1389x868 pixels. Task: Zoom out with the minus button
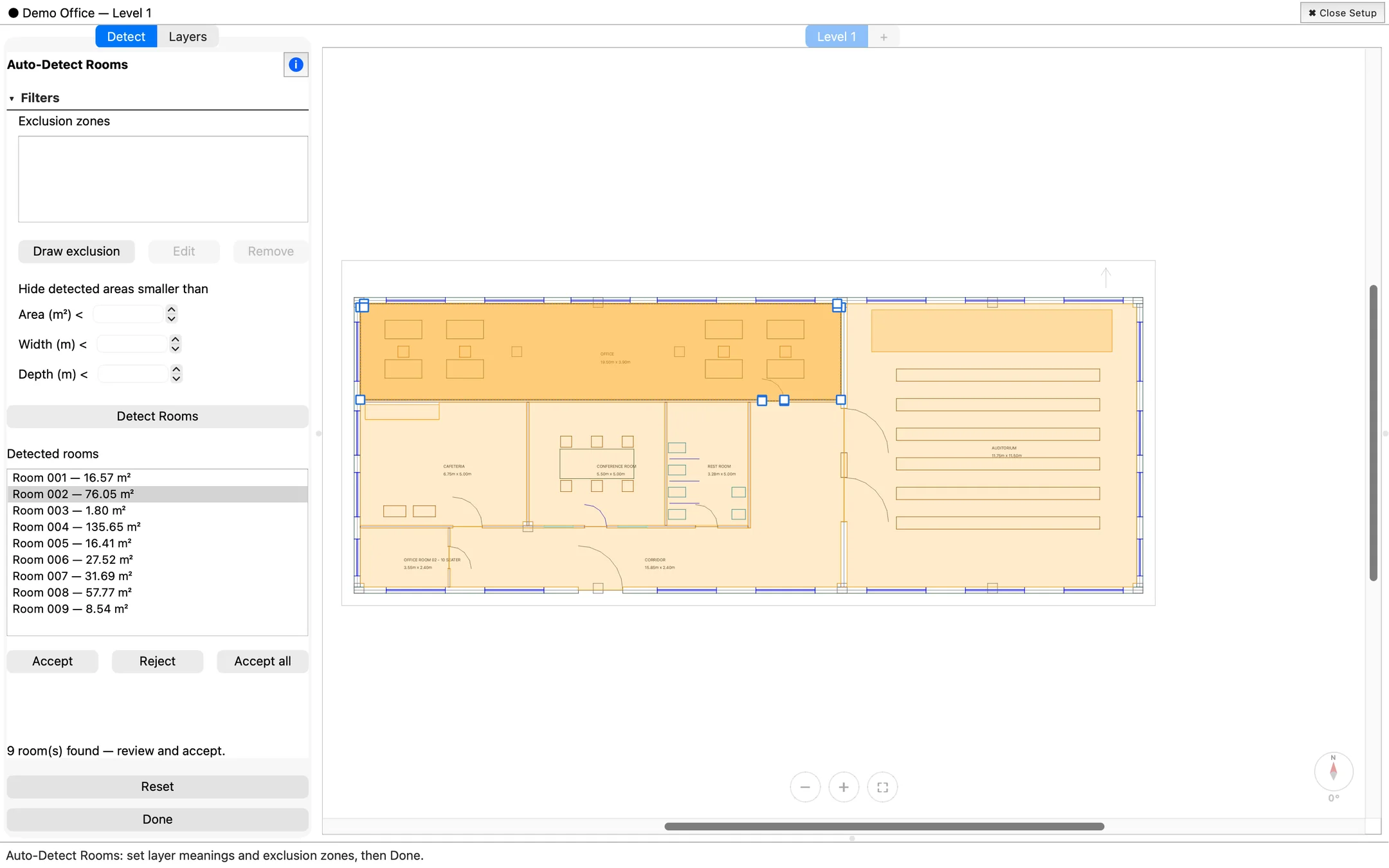point(805,787)
